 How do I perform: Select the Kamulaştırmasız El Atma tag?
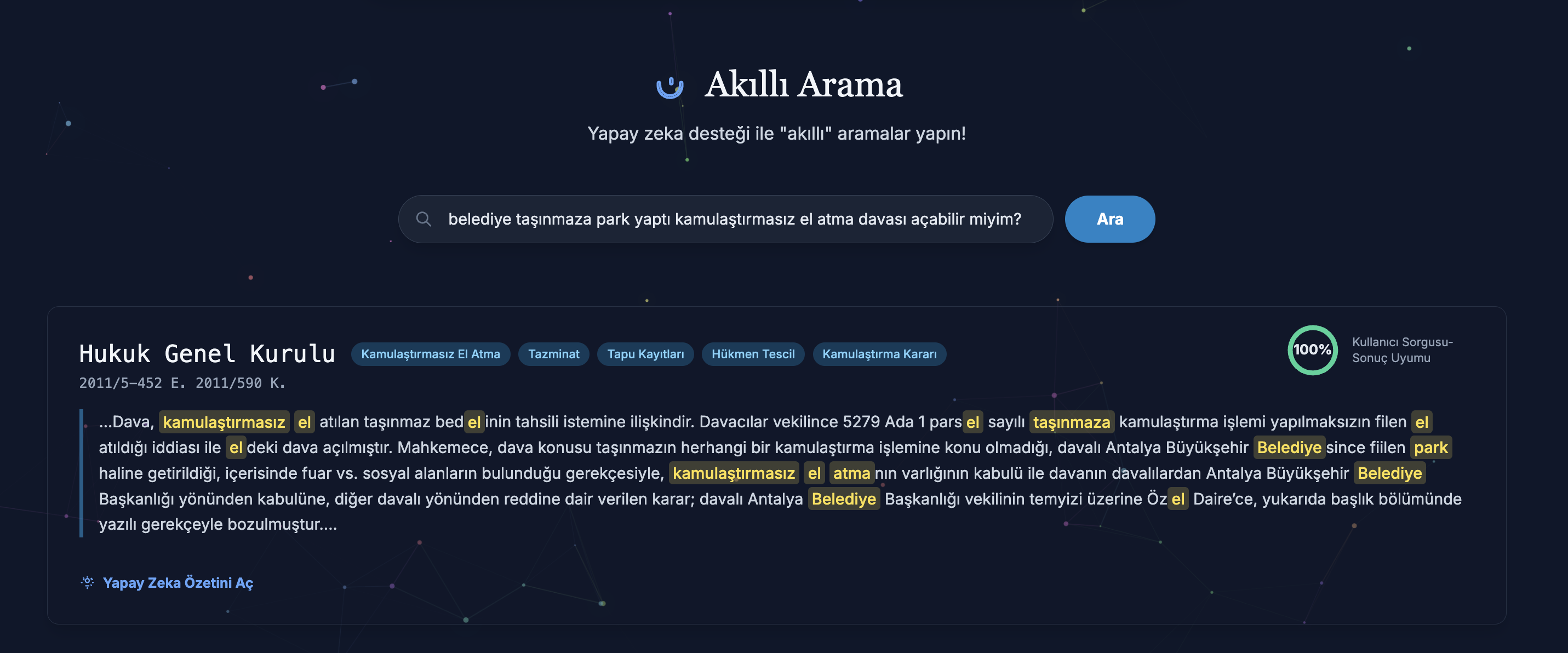pos(430,354)
